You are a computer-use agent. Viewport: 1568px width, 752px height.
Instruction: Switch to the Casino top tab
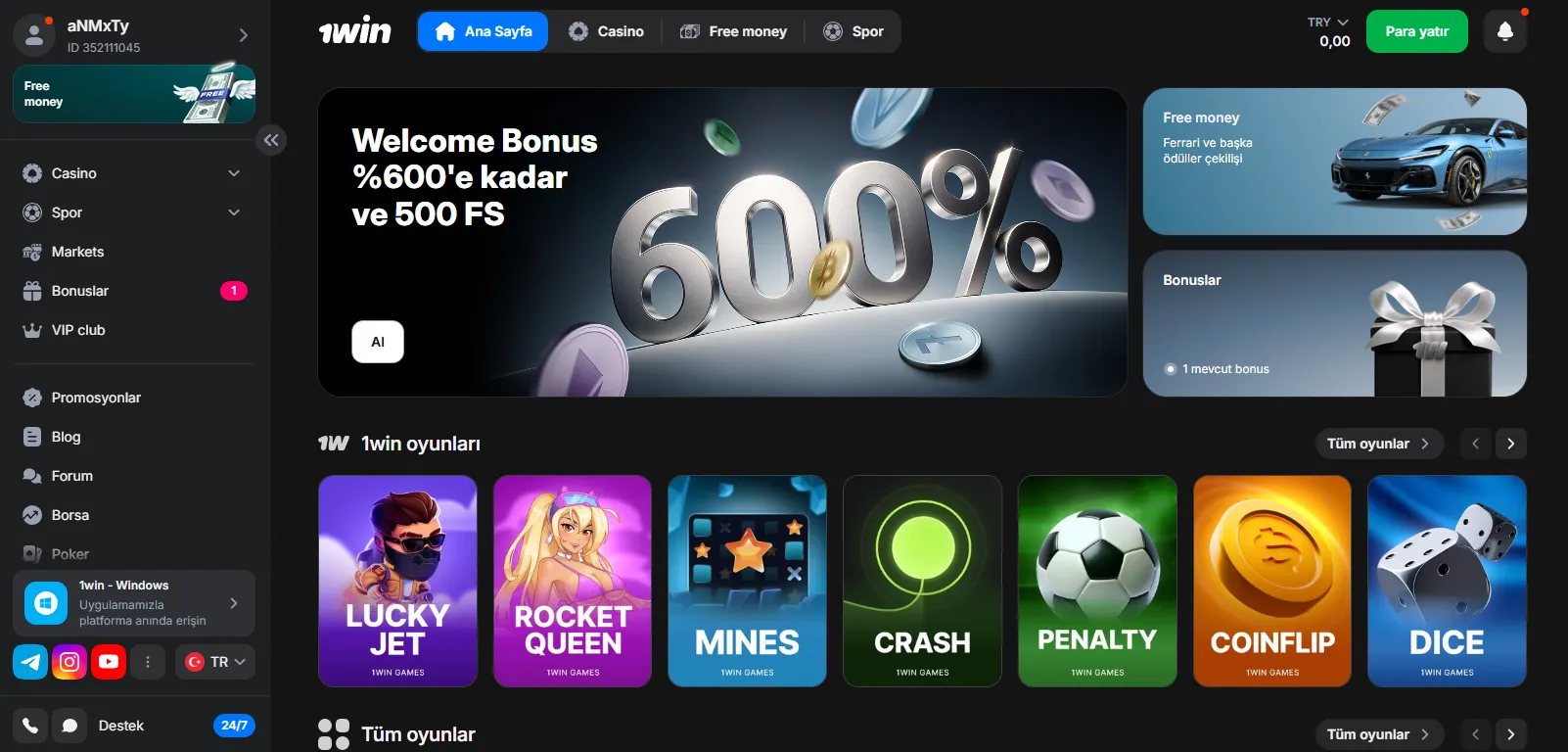tap(607, 31)
